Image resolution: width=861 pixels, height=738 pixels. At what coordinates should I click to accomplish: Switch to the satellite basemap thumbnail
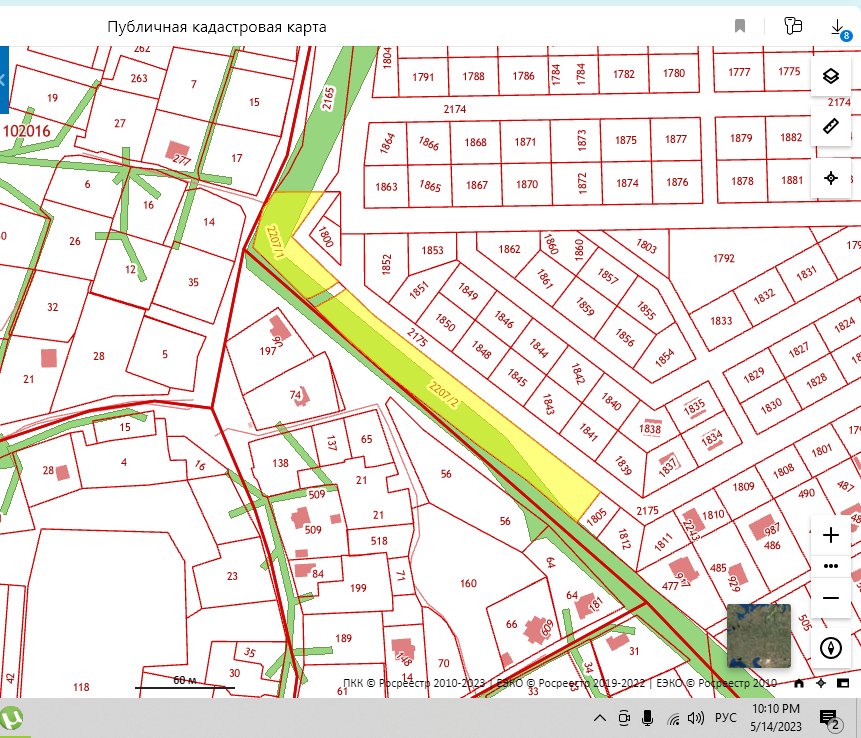(759, 636)
